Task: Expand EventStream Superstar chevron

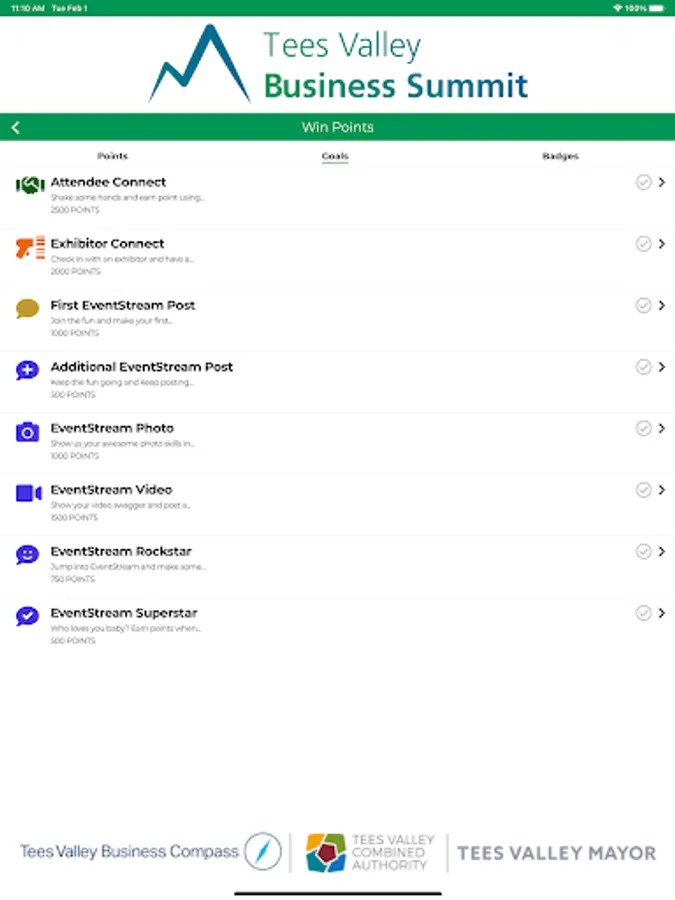Action: pyautogui.click(x=662, y=612)
